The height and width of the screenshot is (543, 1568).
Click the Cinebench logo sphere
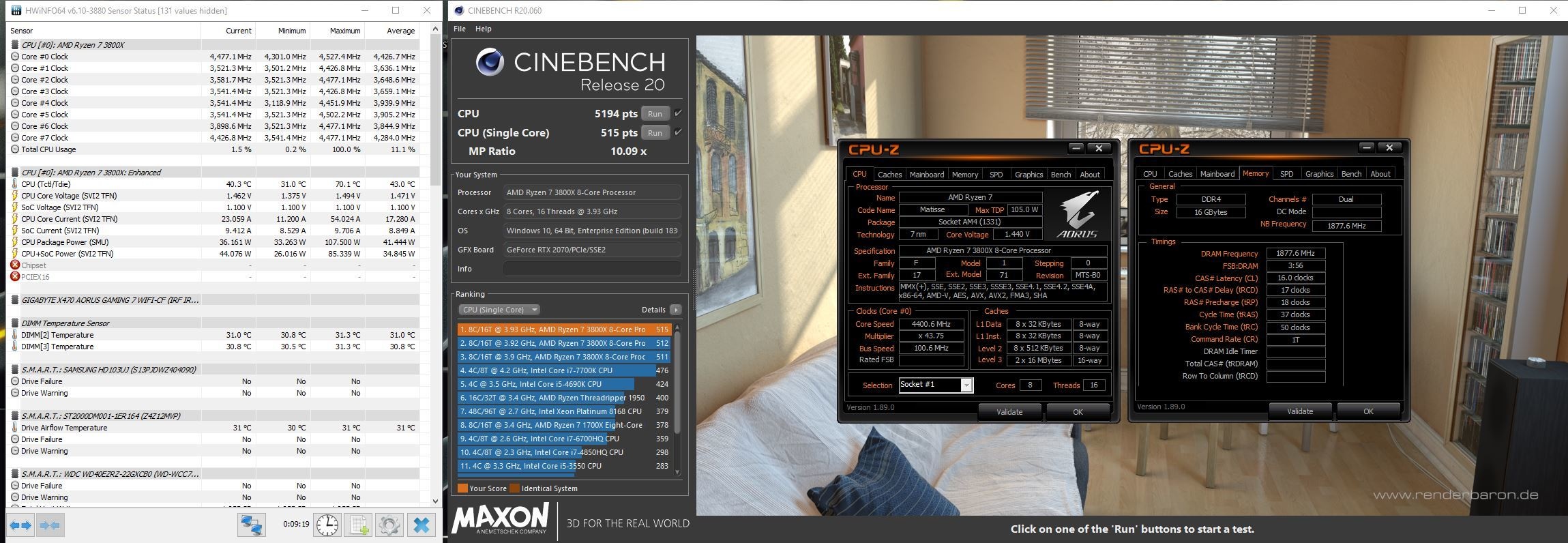[x=490, y=62]
